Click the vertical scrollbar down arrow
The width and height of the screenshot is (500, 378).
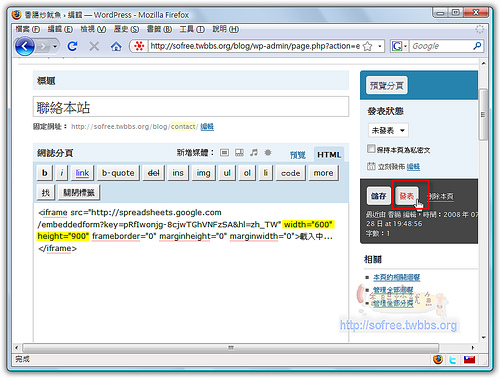[483, 337]
